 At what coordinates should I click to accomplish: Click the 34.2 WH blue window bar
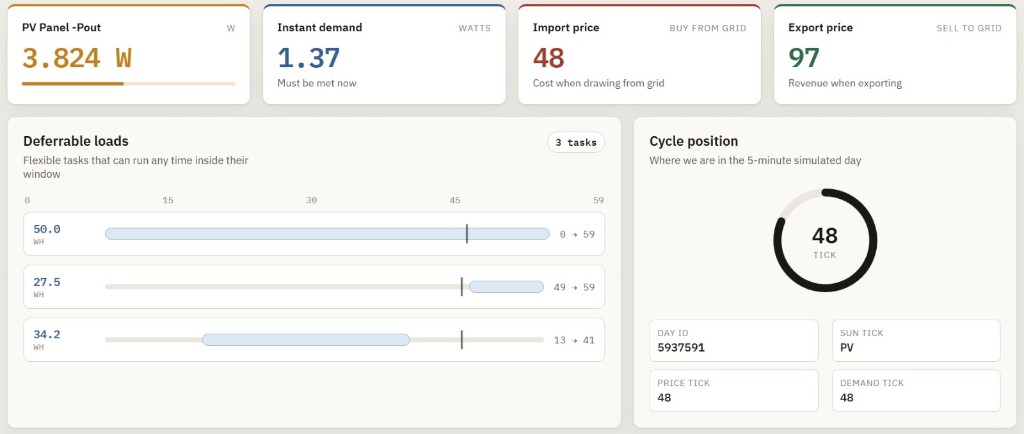click(306, 339)
